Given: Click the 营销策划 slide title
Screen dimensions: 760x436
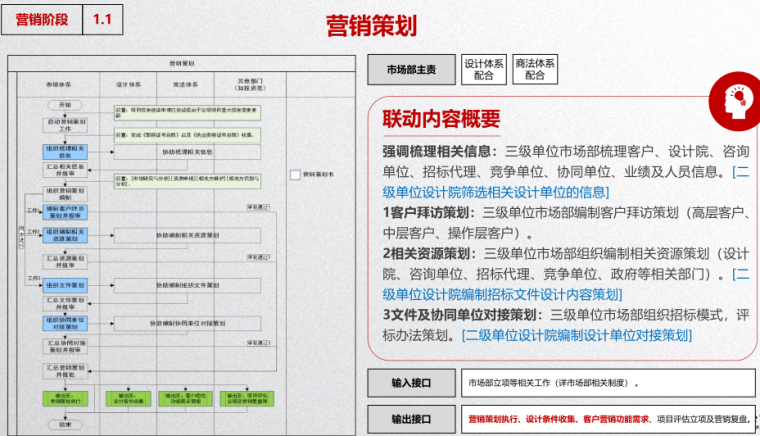Looking at the screenshot, I should 372,25.
